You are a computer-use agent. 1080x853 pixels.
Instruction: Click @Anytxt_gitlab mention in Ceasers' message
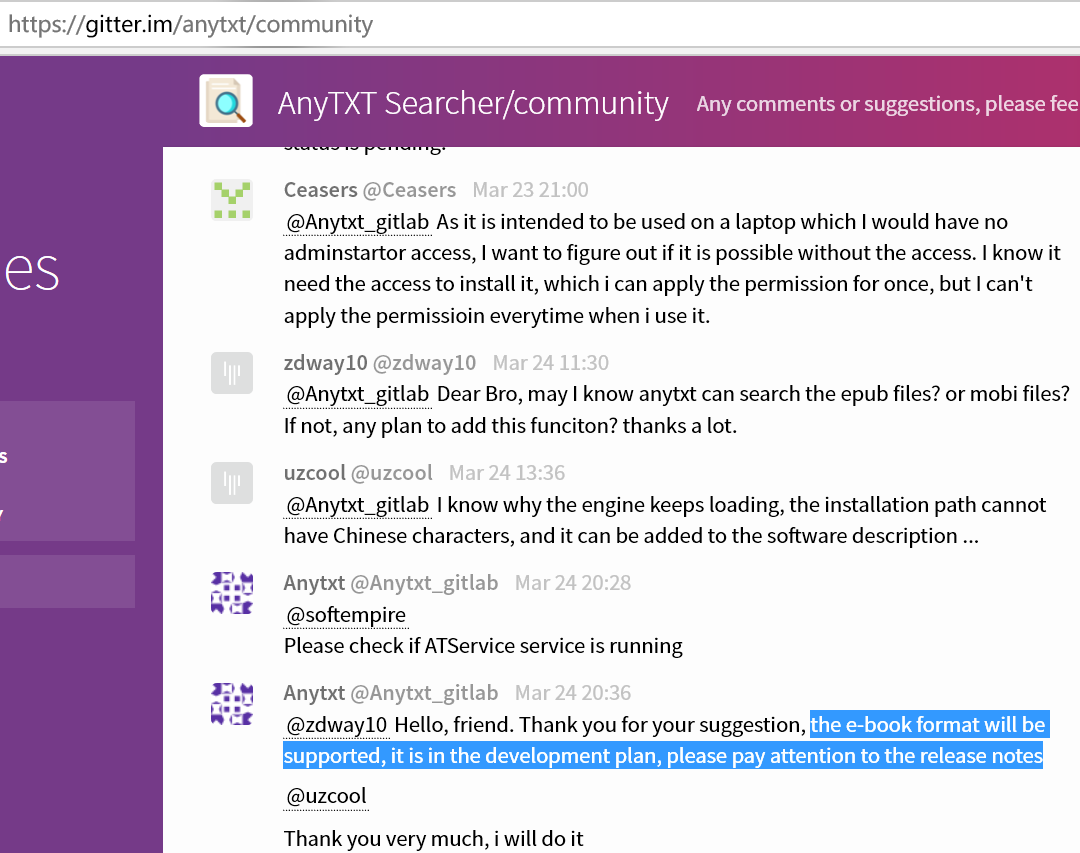pyautogui.click(x=357, y=222)
